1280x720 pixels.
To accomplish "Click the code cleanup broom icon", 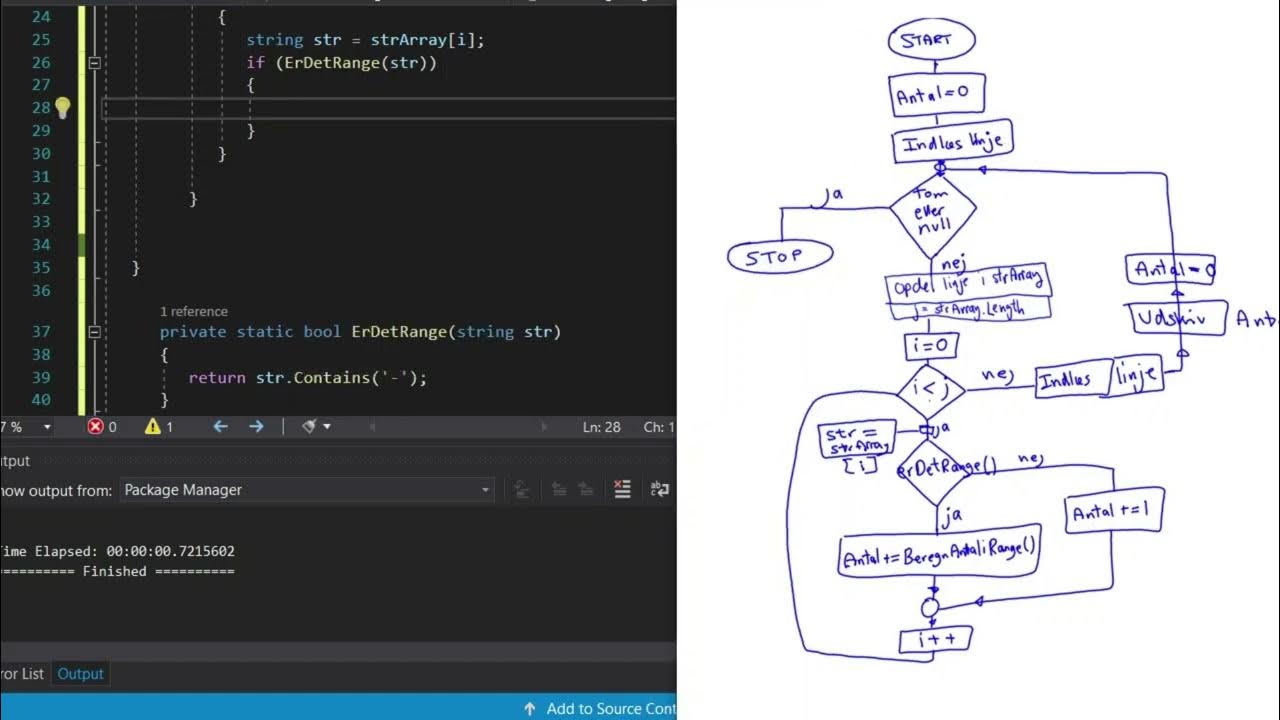I will click(x=309, y=427).
